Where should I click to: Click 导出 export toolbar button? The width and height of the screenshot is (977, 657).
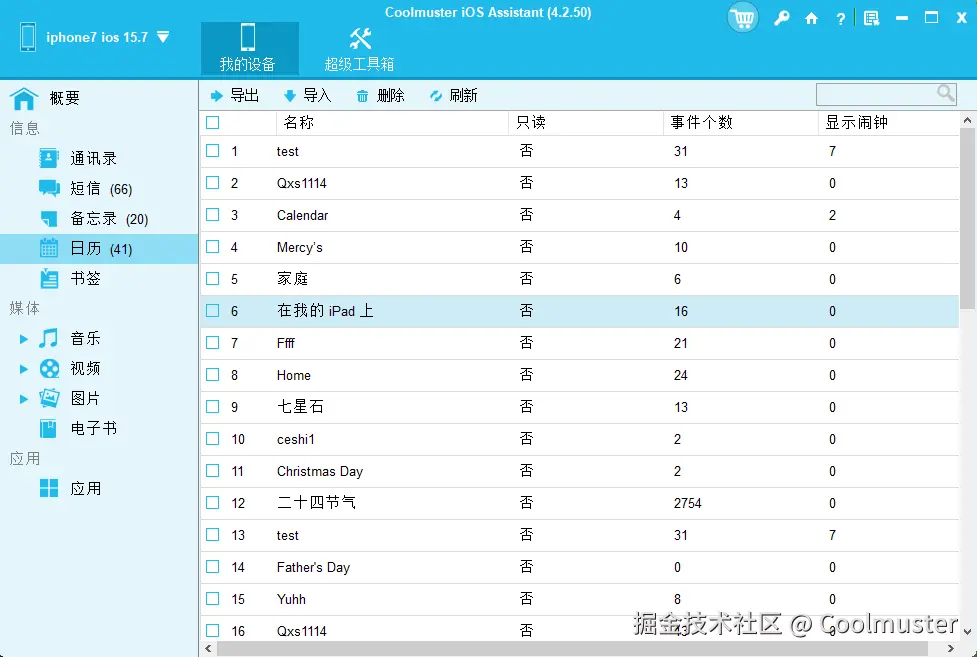tap(234, 95)
